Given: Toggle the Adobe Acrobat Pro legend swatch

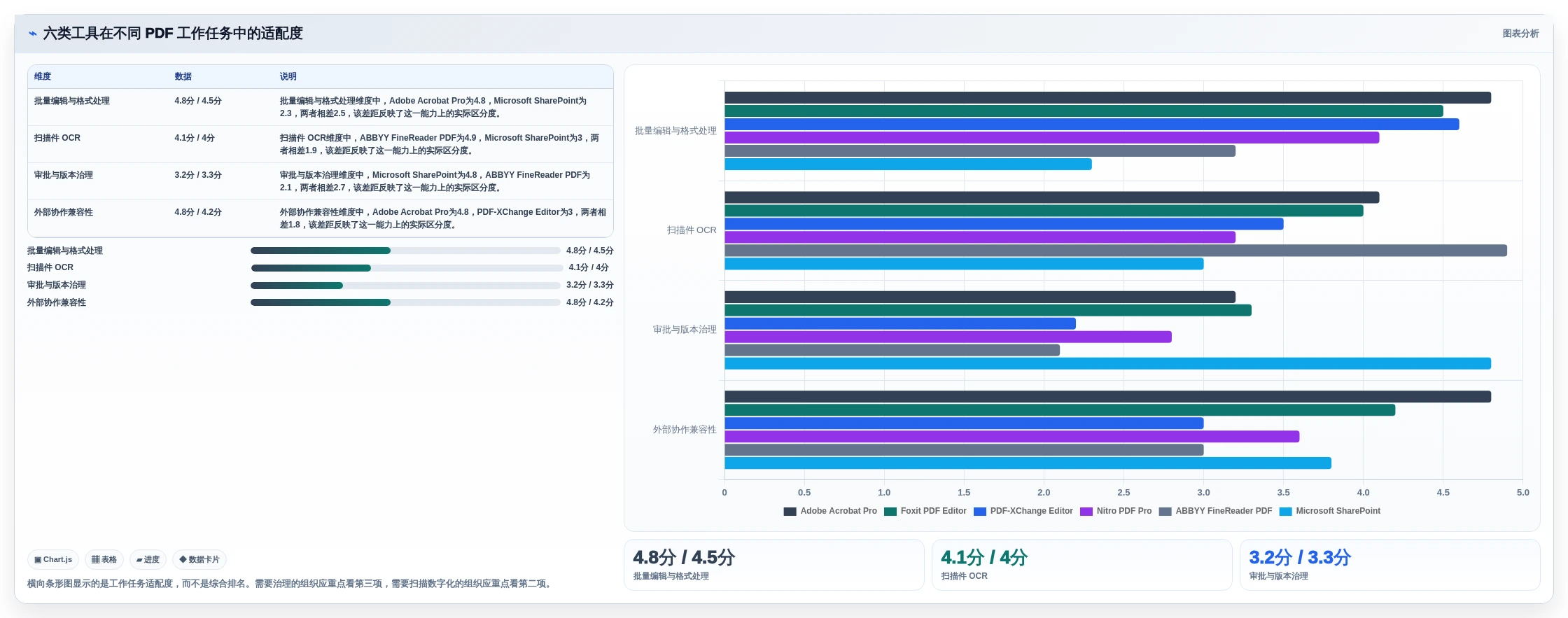Looking at the screenshot, I should (790, 512).
